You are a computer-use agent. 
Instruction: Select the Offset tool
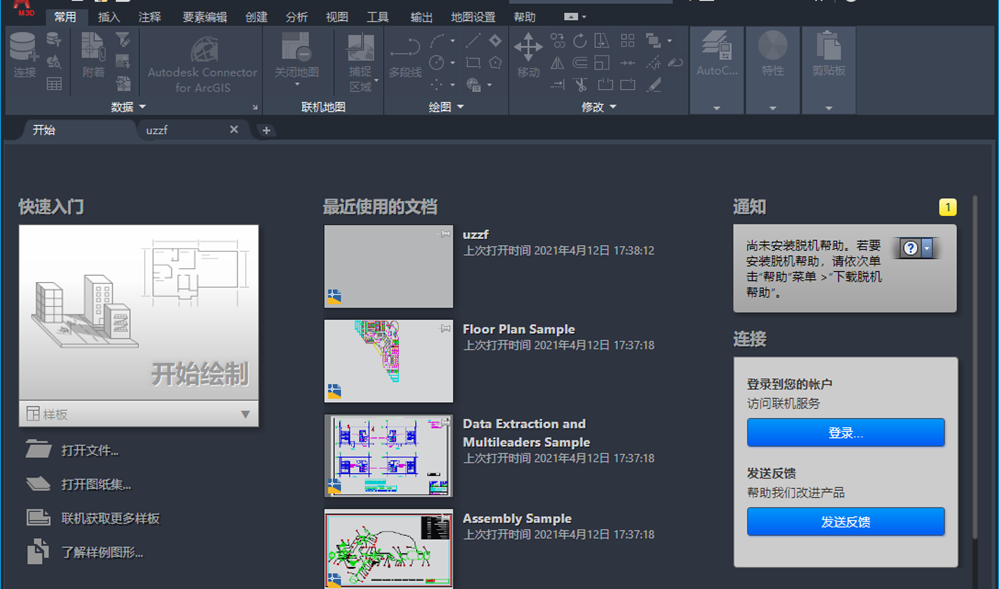tap(580, 62)
